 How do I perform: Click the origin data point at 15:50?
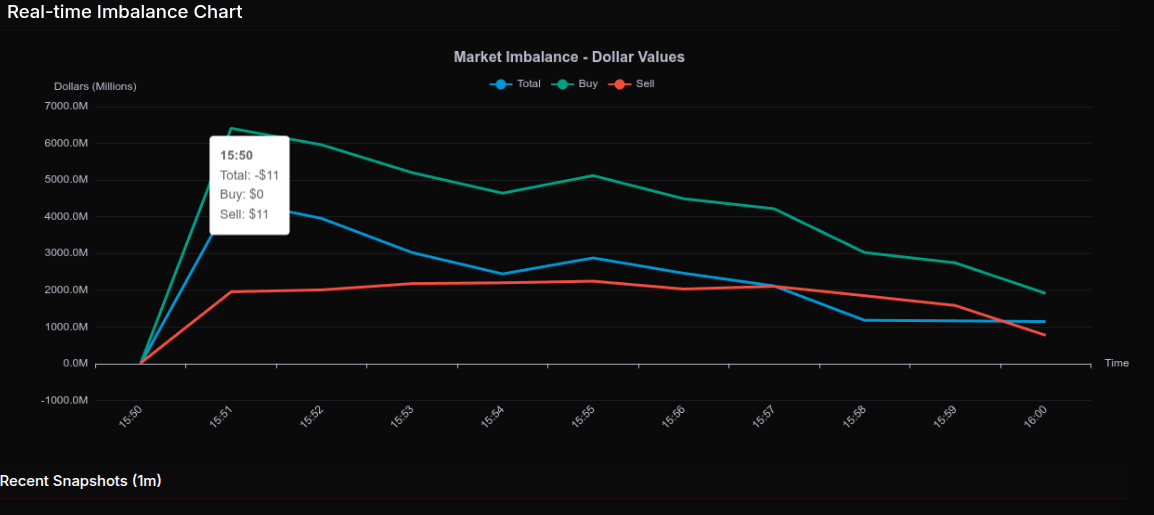(x=140, y=363)
